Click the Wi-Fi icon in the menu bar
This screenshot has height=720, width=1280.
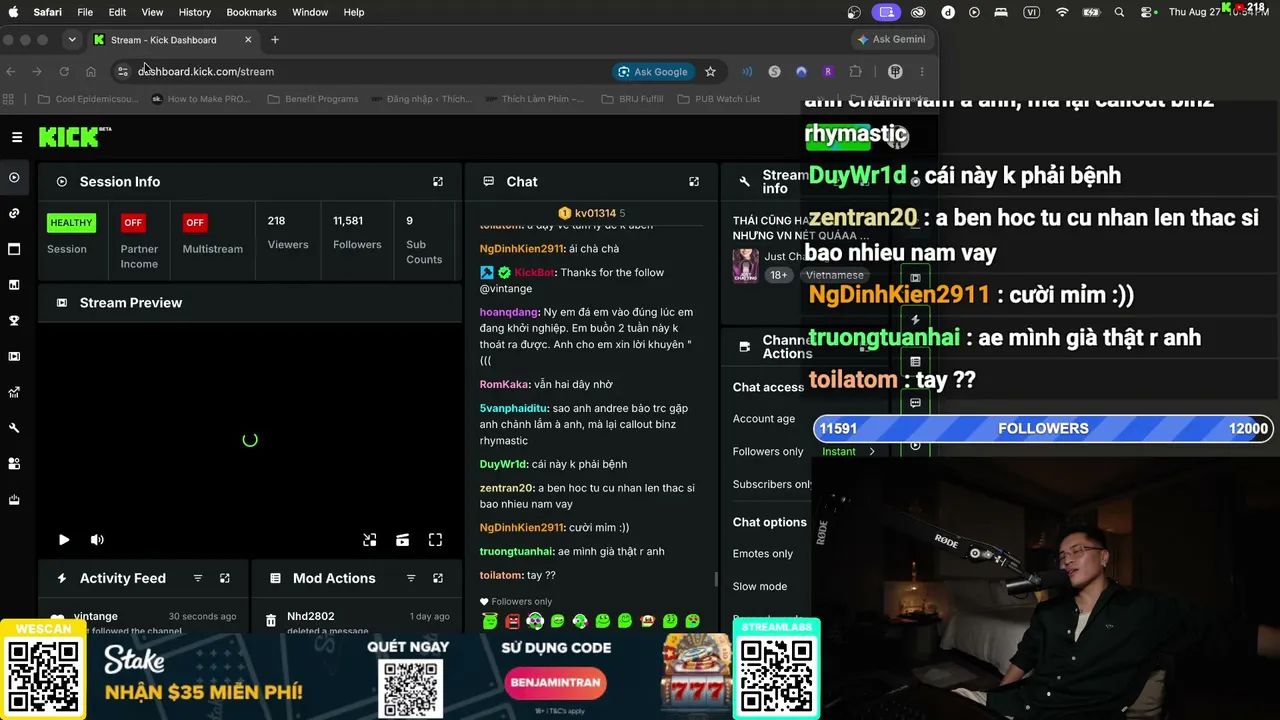click(x=1062, y=12)
